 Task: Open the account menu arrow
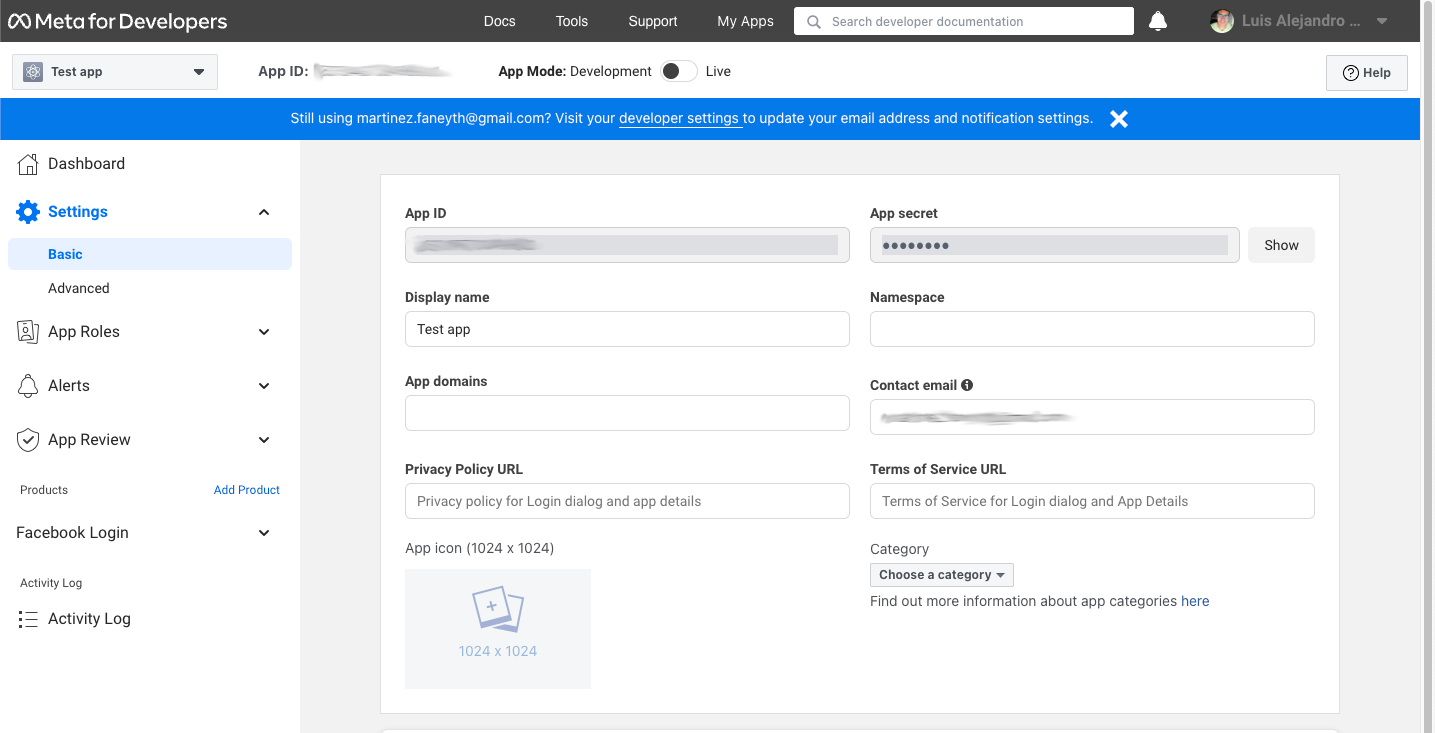tap(1382, 21)
